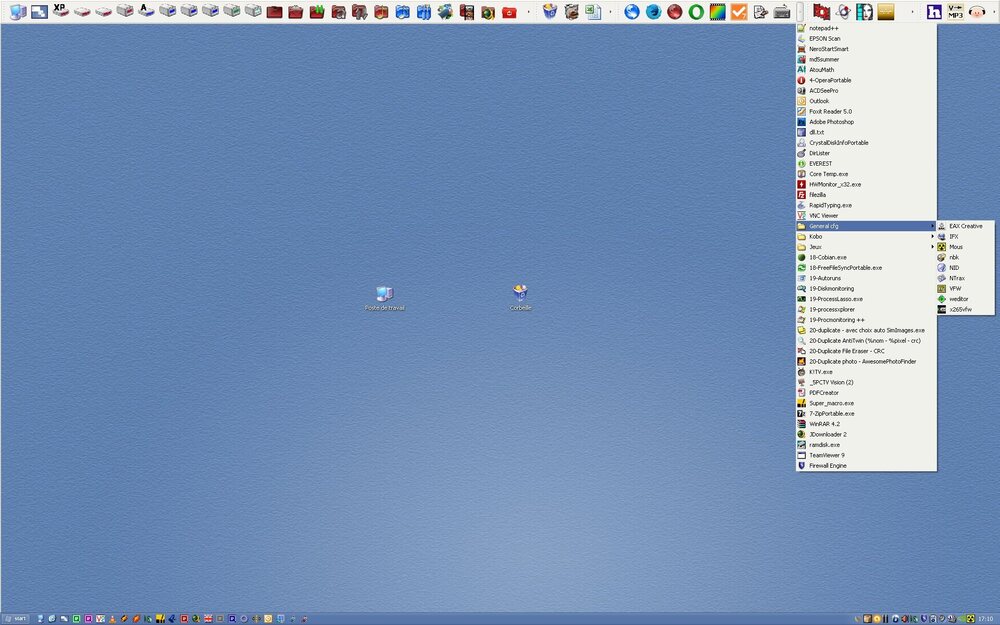1000x625 pixels.
Task: Start TeamViewer 9 from the menu
Action: click(x=827, y=455)
